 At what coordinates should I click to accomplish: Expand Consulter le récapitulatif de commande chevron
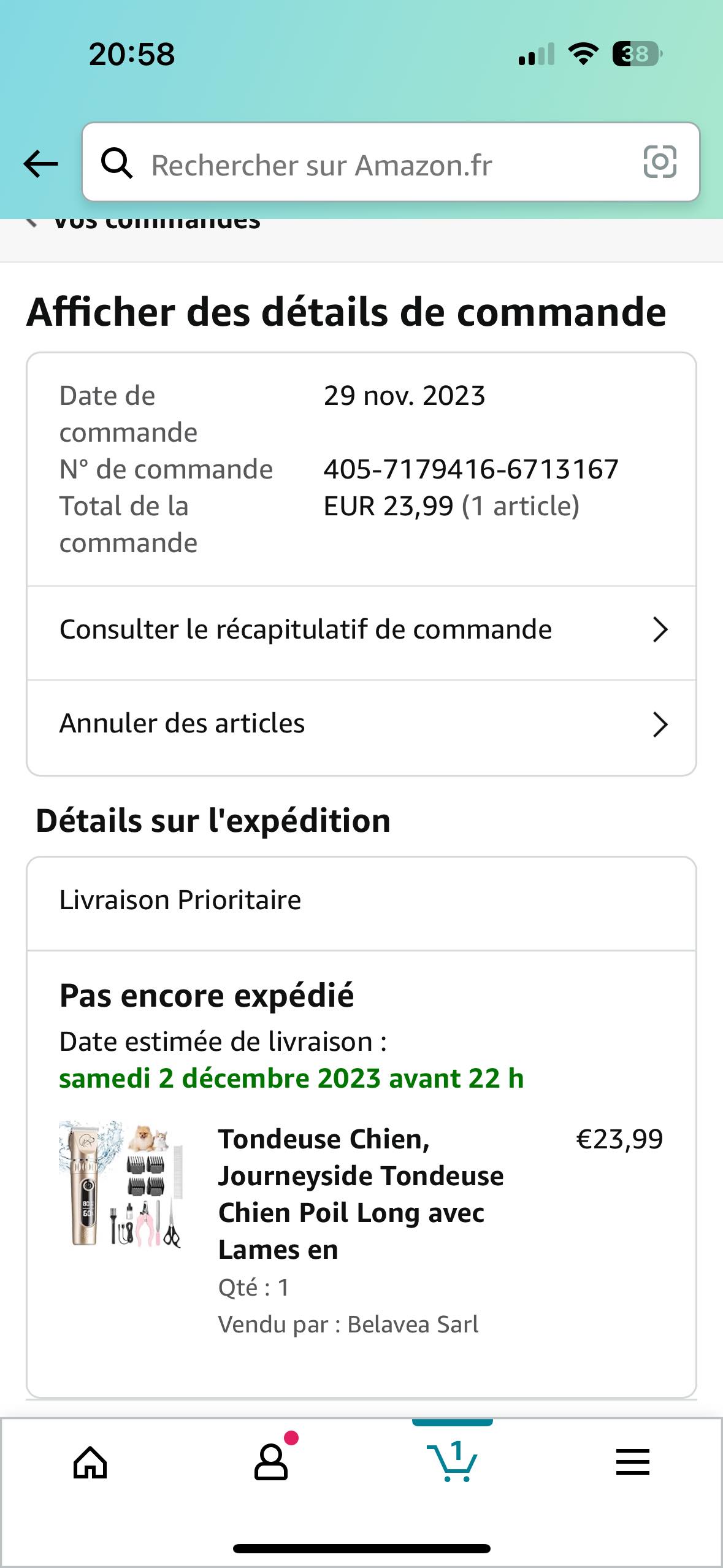660,630
